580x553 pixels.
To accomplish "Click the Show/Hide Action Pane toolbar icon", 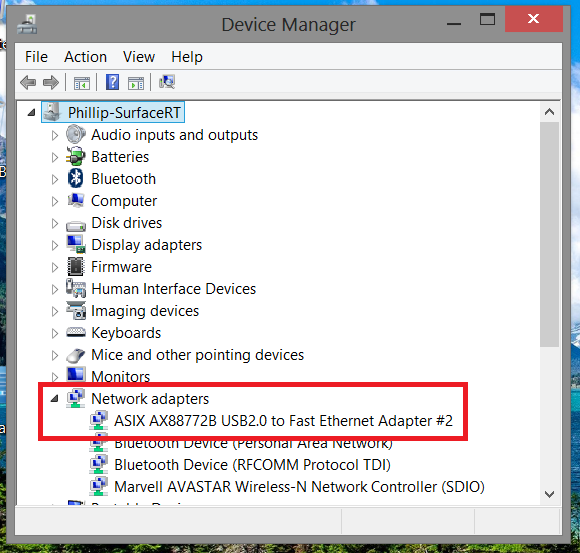I will point(136,83).
